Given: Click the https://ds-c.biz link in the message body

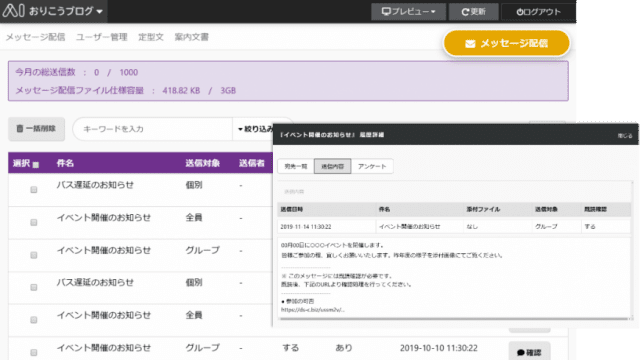Looking at the screenshot, I should (x=313, y=310).
